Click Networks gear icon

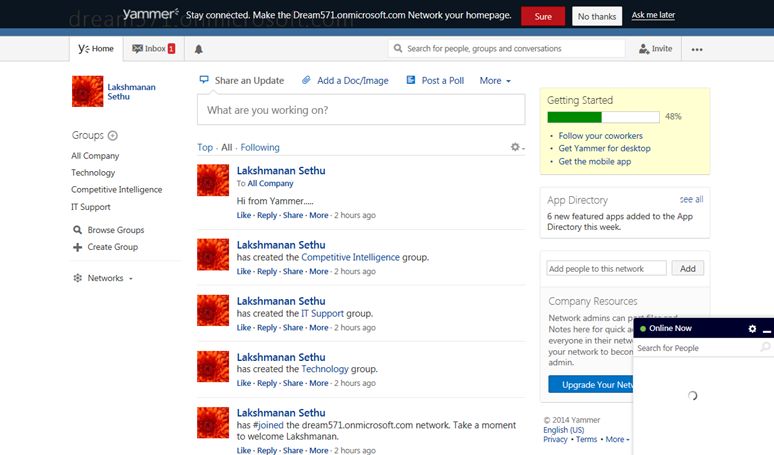click(x=77, y=278)
